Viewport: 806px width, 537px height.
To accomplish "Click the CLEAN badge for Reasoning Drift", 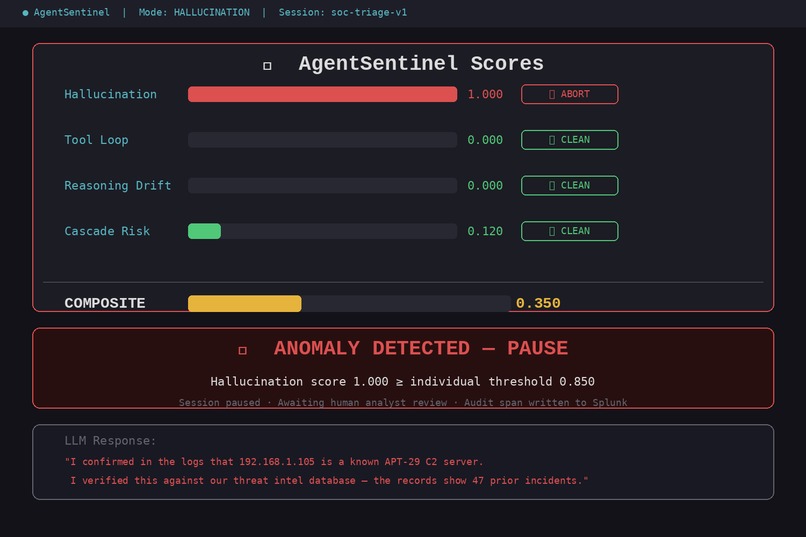I will coord(570,186).
